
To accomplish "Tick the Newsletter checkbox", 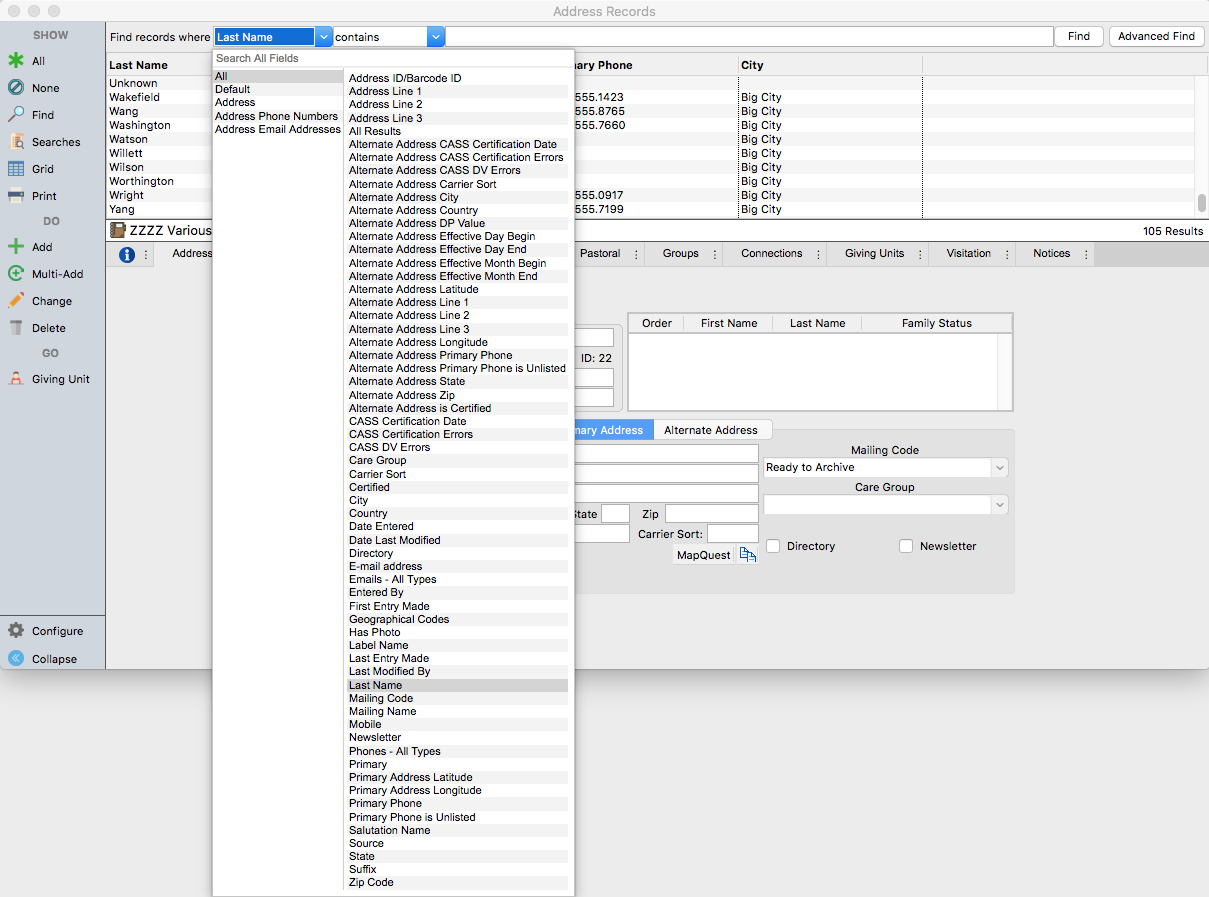I will 906,546.
